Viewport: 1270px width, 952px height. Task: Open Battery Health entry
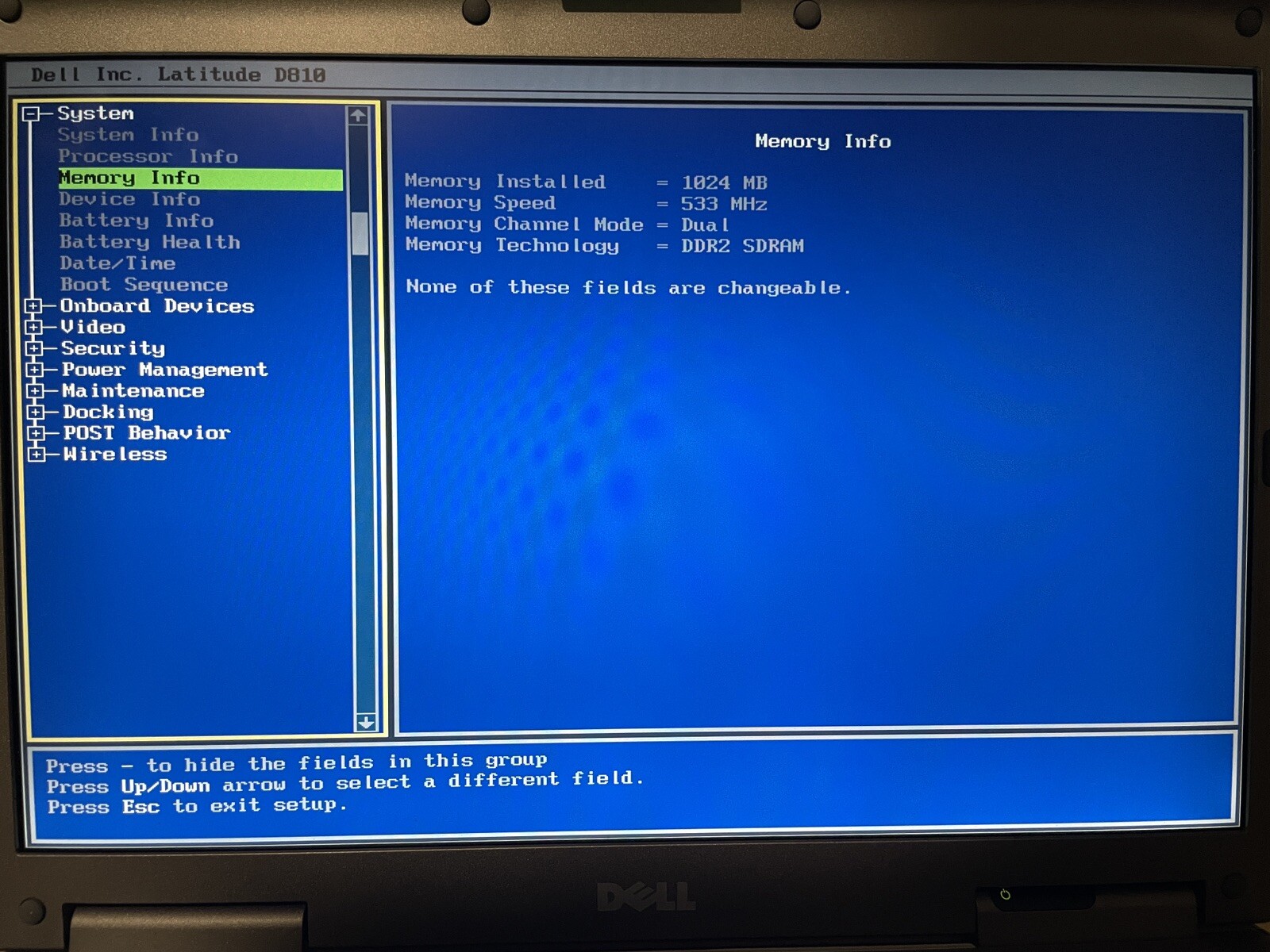[x=150, y=242]
